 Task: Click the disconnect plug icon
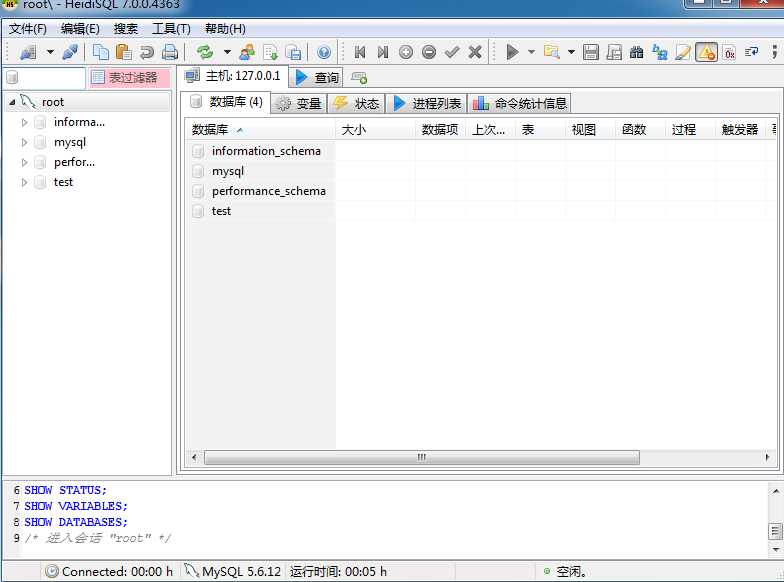point(70,52)
